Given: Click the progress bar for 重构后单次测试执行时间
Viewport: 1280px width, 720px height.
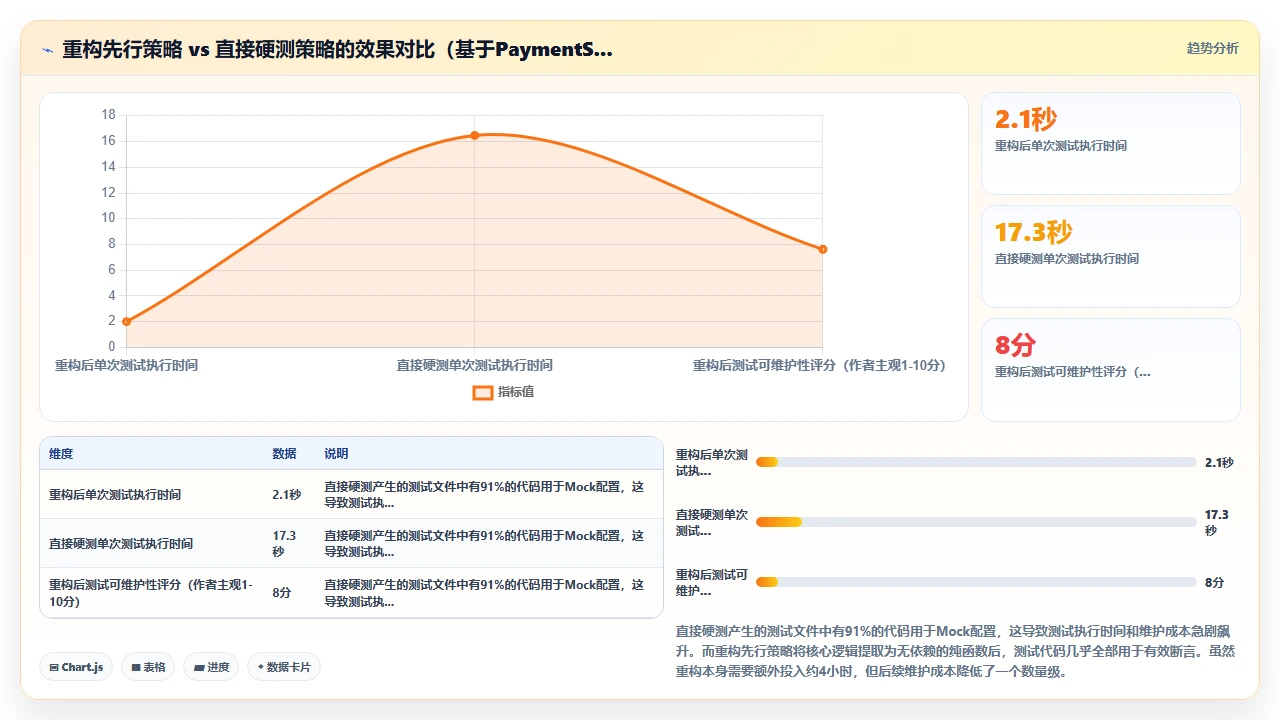Looking at the screenshot, I should [x=976, y=462].
